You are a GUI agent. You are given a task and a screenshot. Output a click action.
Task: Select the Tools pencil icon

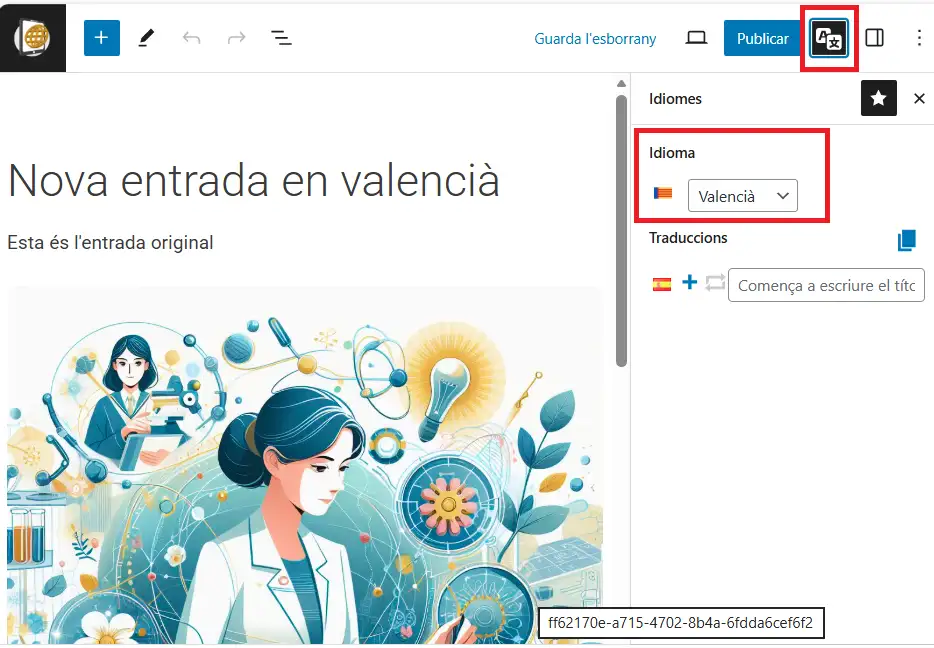tap(146, 38)
